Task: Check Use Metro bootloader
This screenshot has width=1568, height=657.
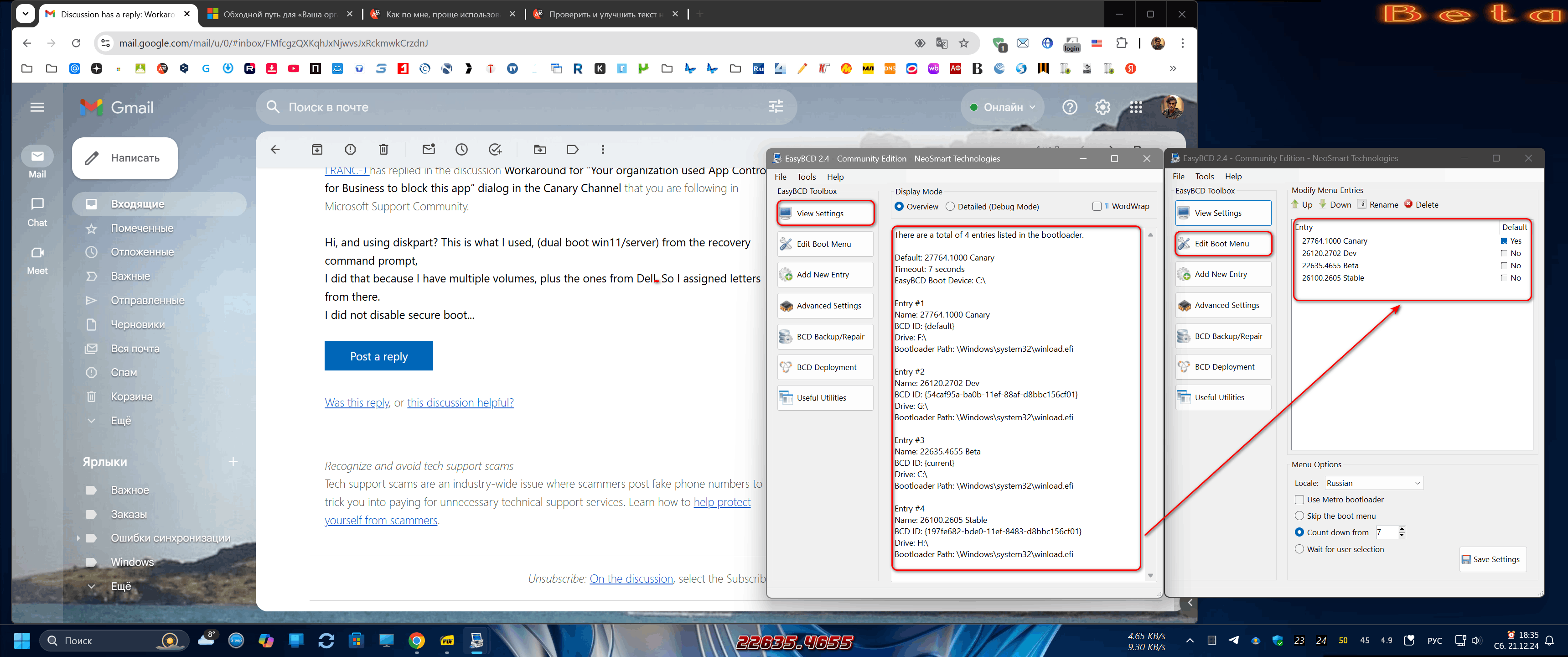Action: (x=1299, y=499)
